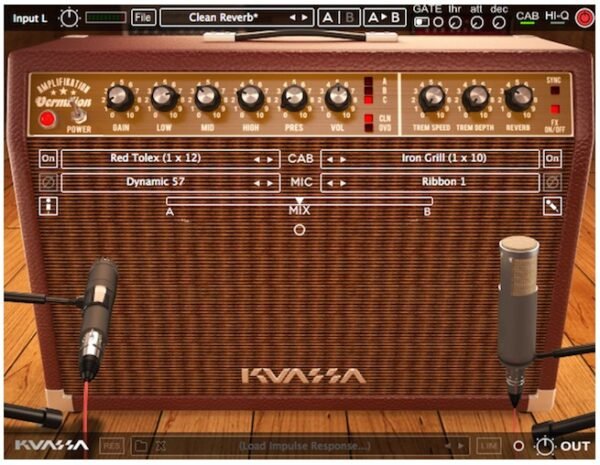Select the OVD overdrive mode LED
This screenshot has width=600, height=465.
pyautogui.click(x=368, y=127)
